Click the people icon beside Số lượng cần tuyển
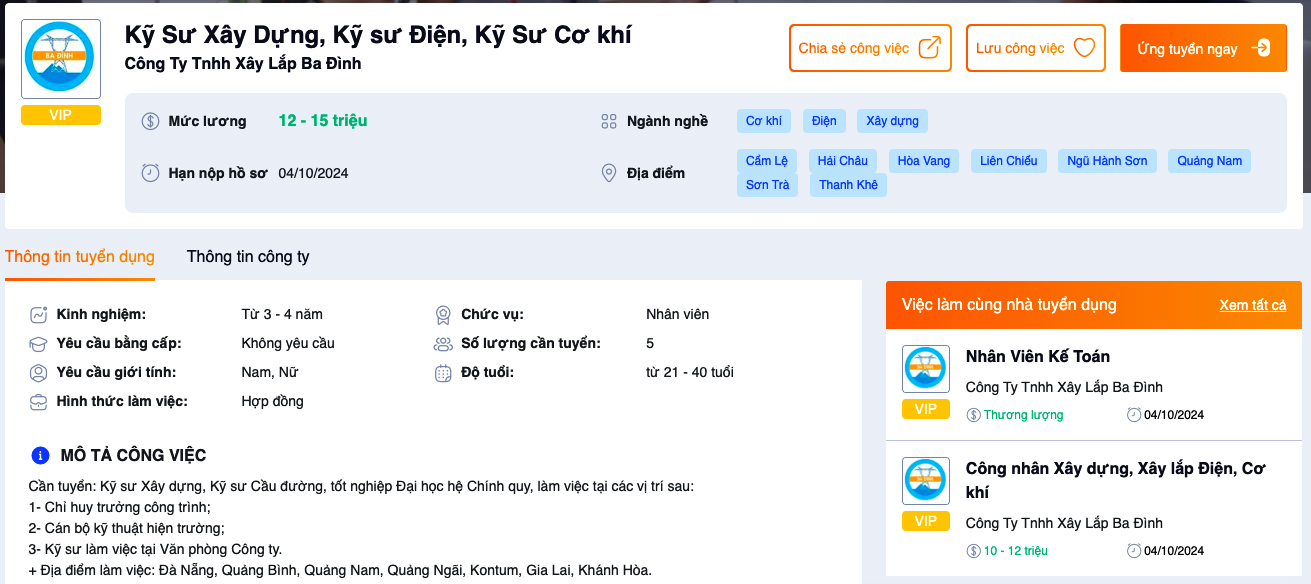This screenshot has width=1311, height=584. (x=443, y=343)
